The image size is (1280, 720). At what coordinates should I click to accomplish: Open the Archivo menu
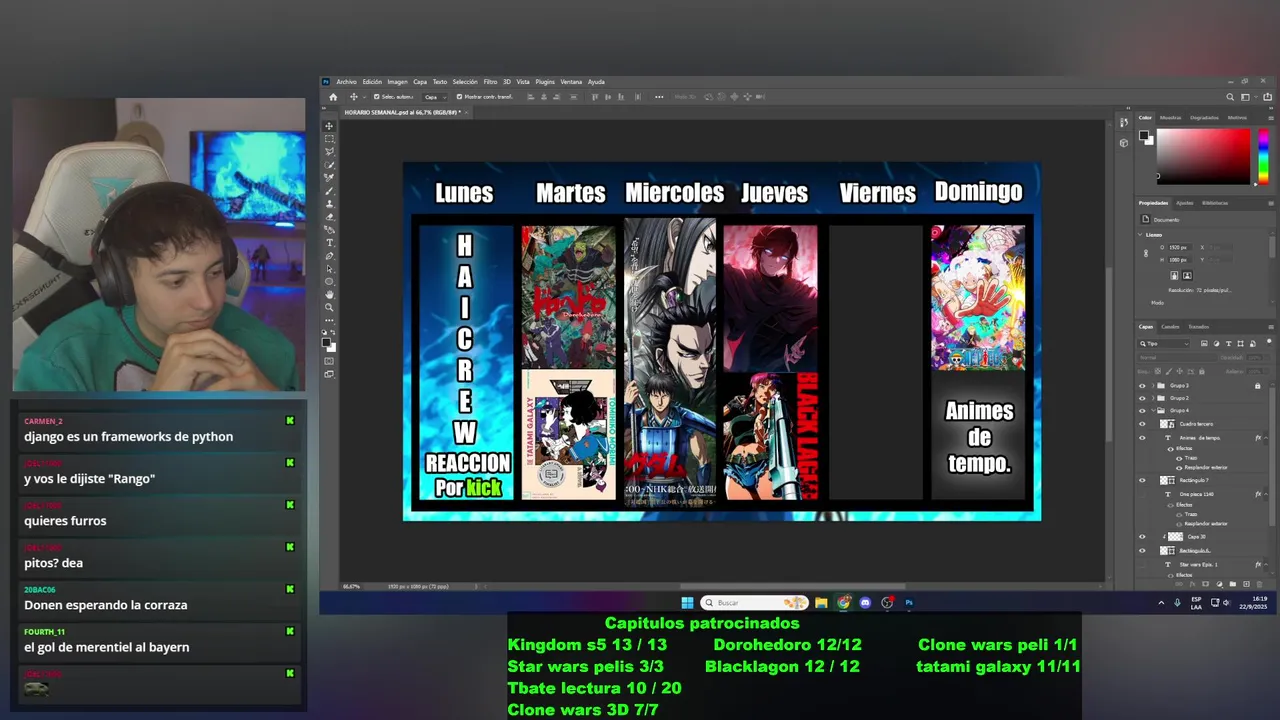(x=346, y=82)
